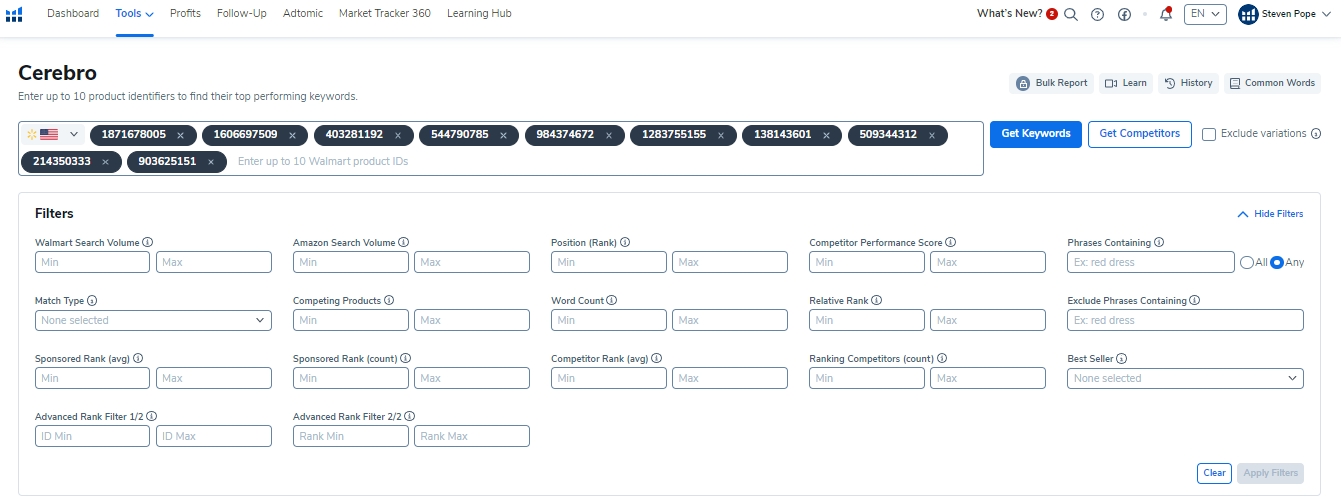Click info icon next to Relative Rank
Viewport: 1341px width, 500px height.
[877, 300]
